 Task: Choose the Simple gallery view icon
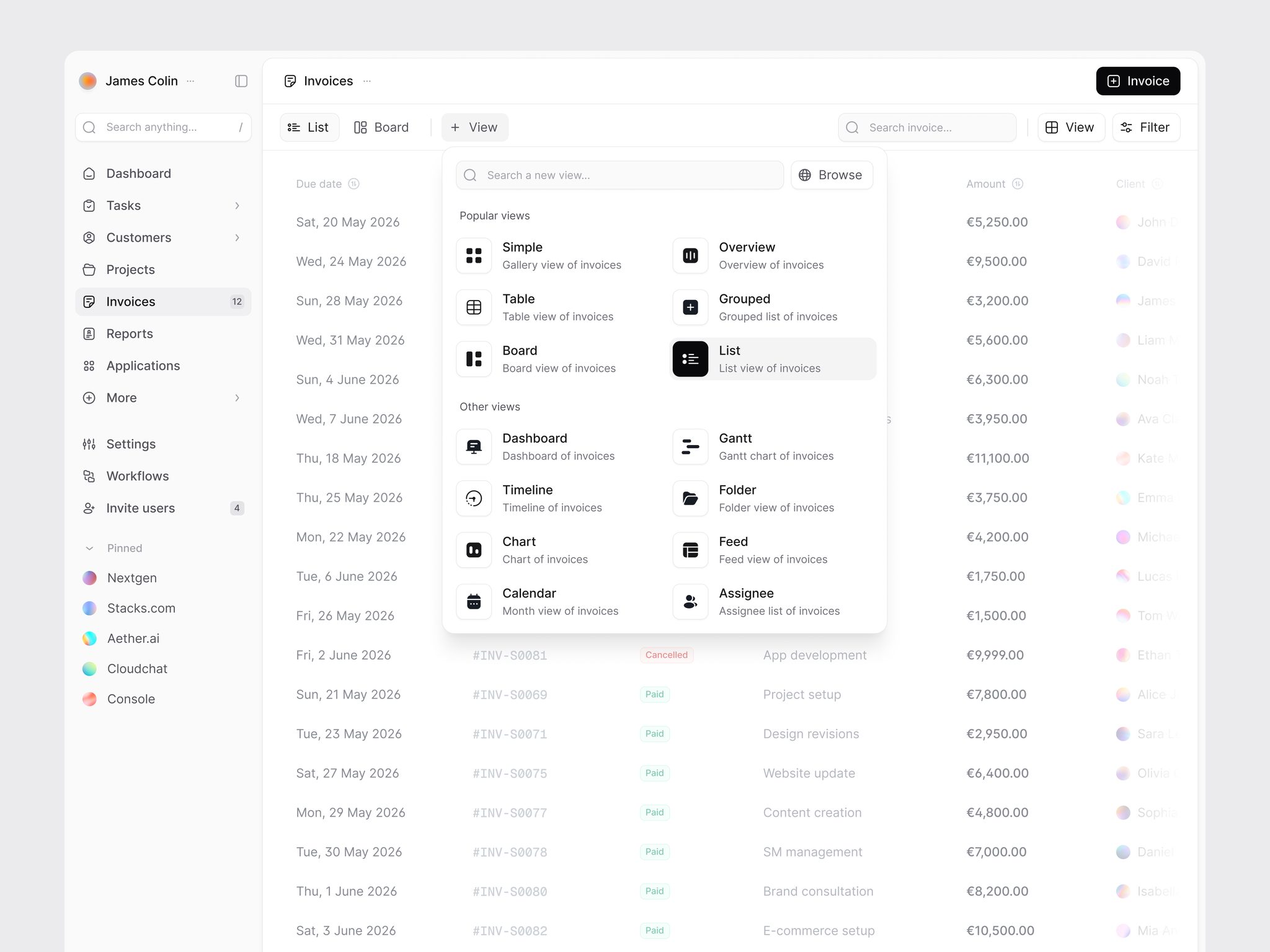coord(474,255)
